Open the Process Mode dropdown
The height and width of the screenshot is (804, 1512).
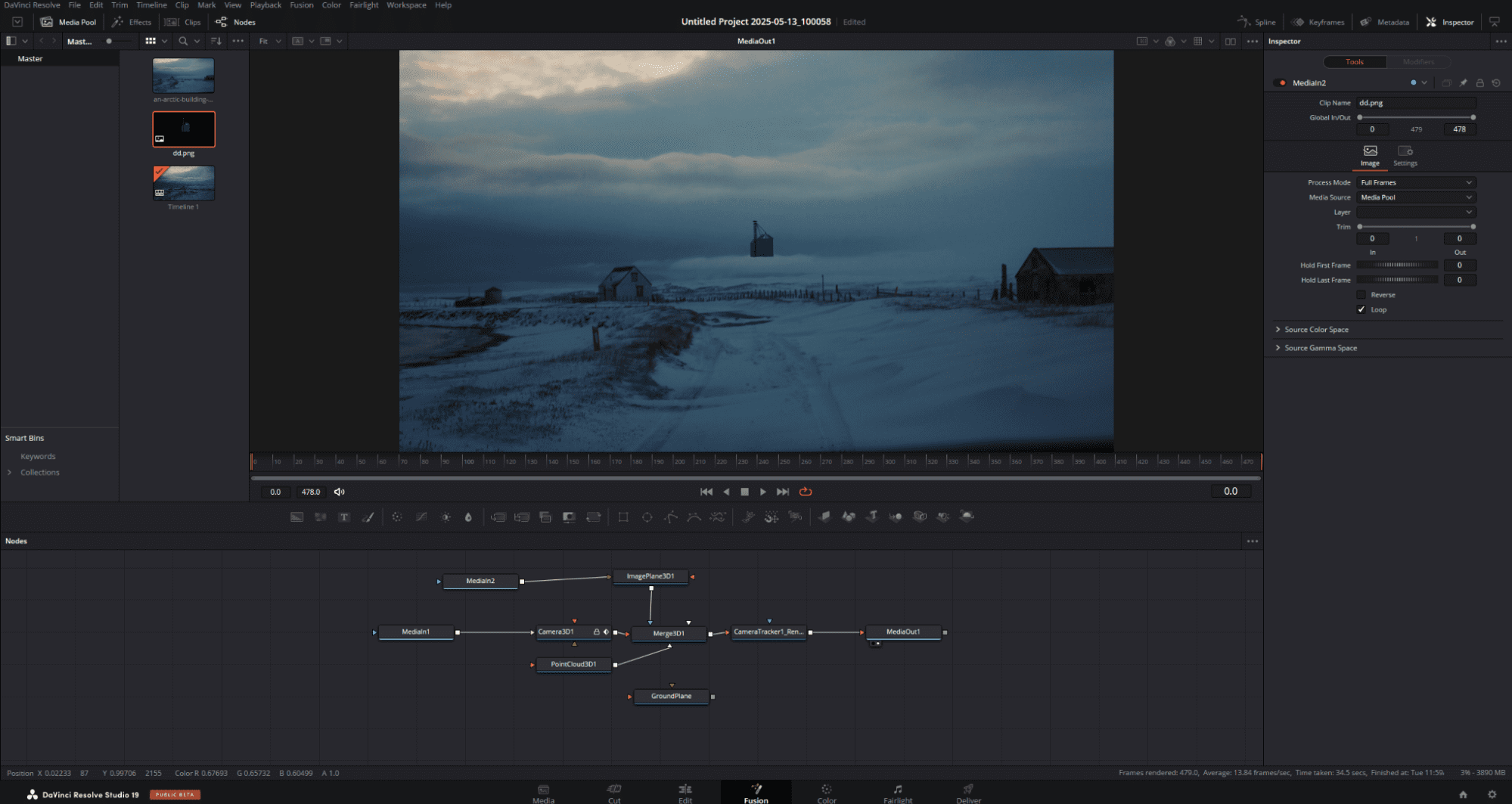[x=1415, y=182]
